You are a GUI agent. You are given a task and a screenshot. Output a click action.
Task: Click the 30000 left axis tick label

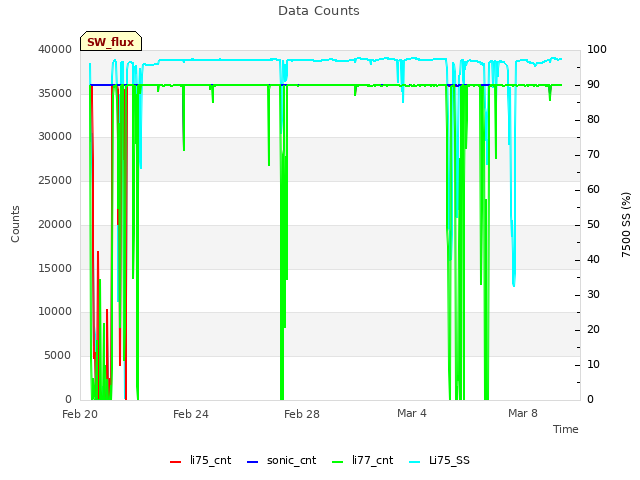[x=55, y=137]
